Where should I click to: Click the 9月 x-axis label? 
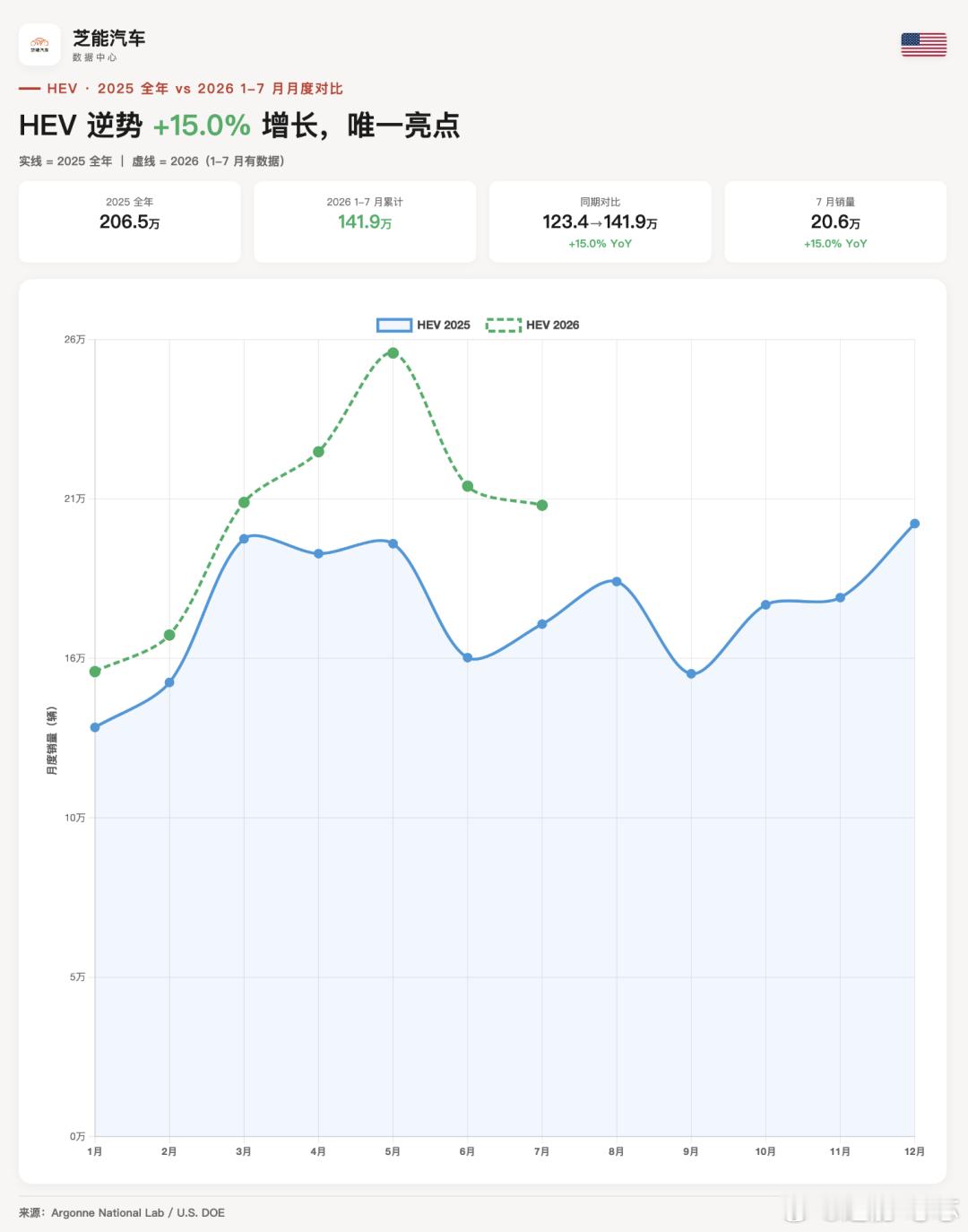[x=691, y=1151]
